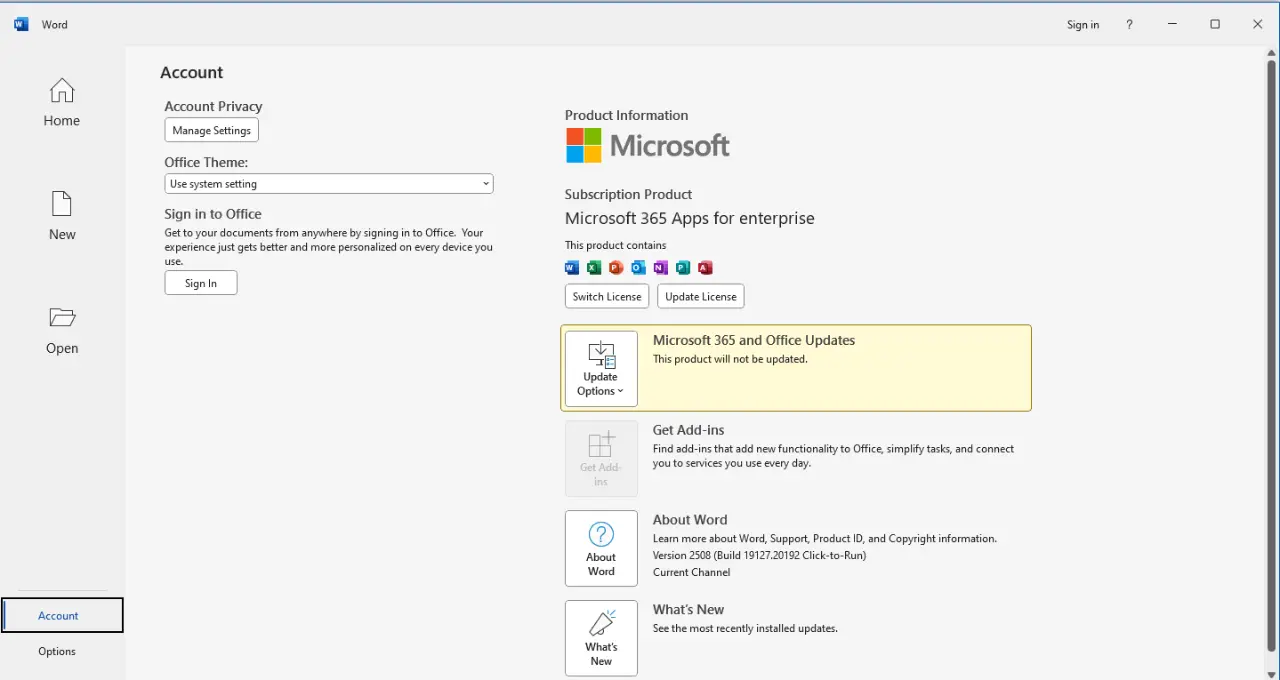The image size is (1280, 680).
Task: Open the Help question mark in title bar
Action: 1129,24
